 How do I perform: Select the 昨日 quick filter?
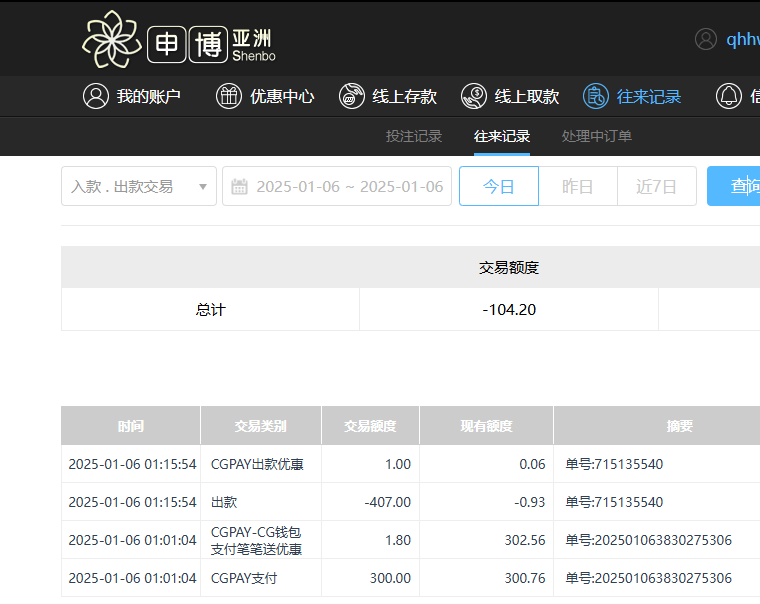point(577,186)
